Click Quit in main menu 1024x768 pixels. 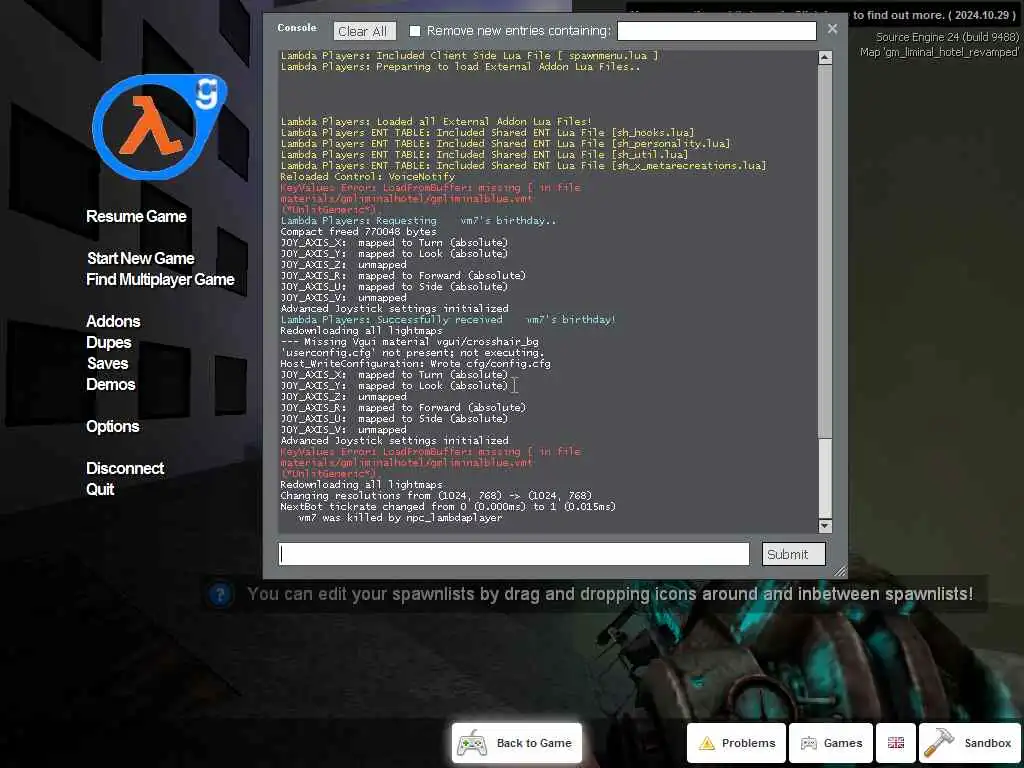100,489
